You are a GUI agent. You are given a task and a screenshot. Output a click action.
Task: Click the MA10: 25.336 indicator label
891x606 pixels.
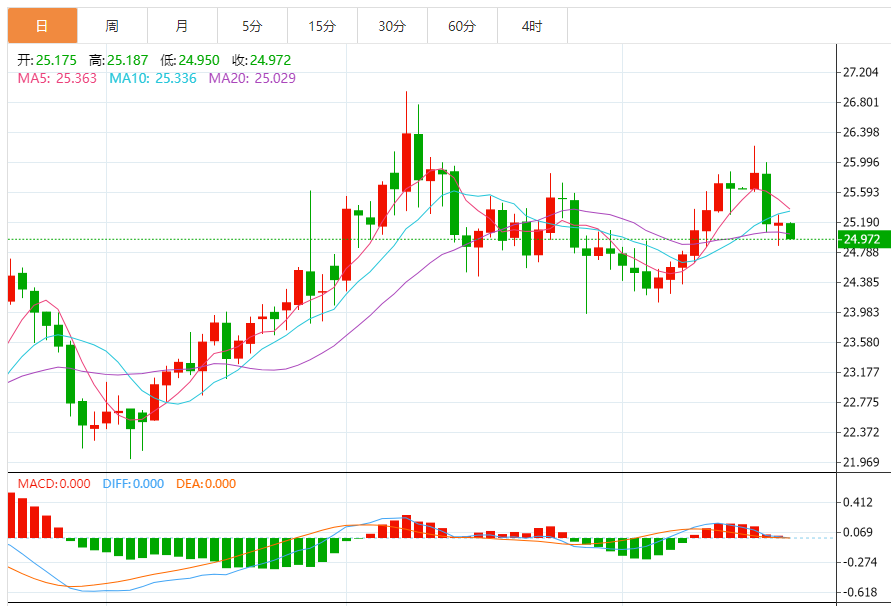(153, 78)
